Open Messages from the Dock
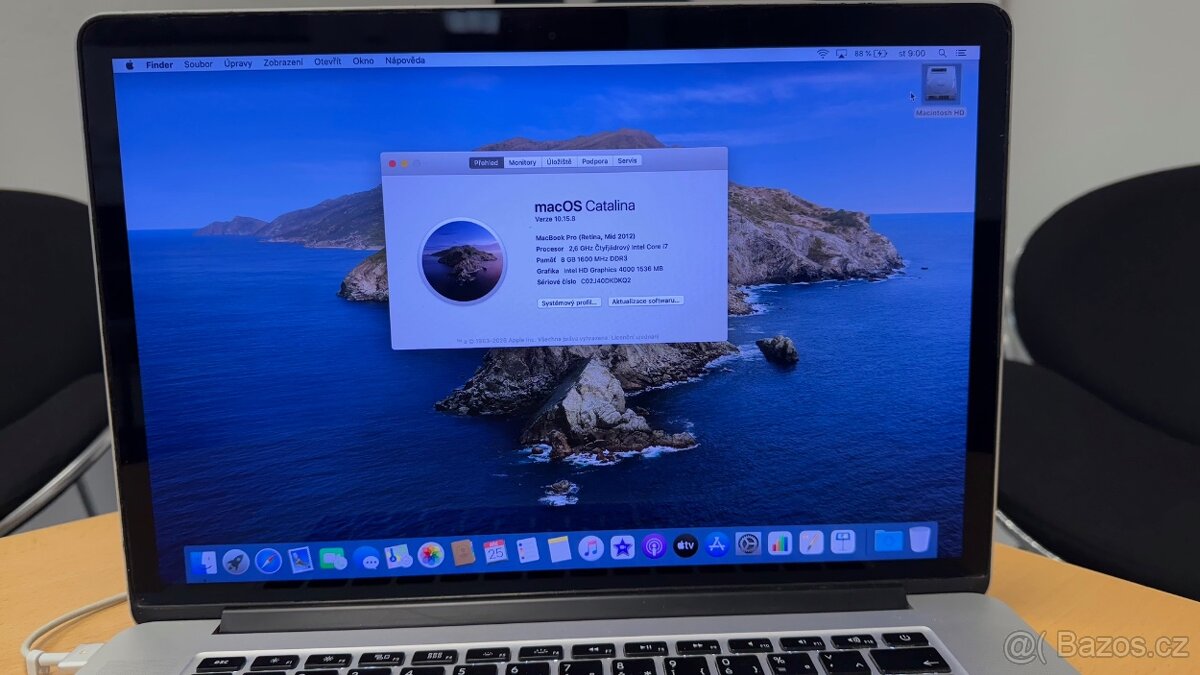This screenshot has width=1200, height=675. click(368, 551)
